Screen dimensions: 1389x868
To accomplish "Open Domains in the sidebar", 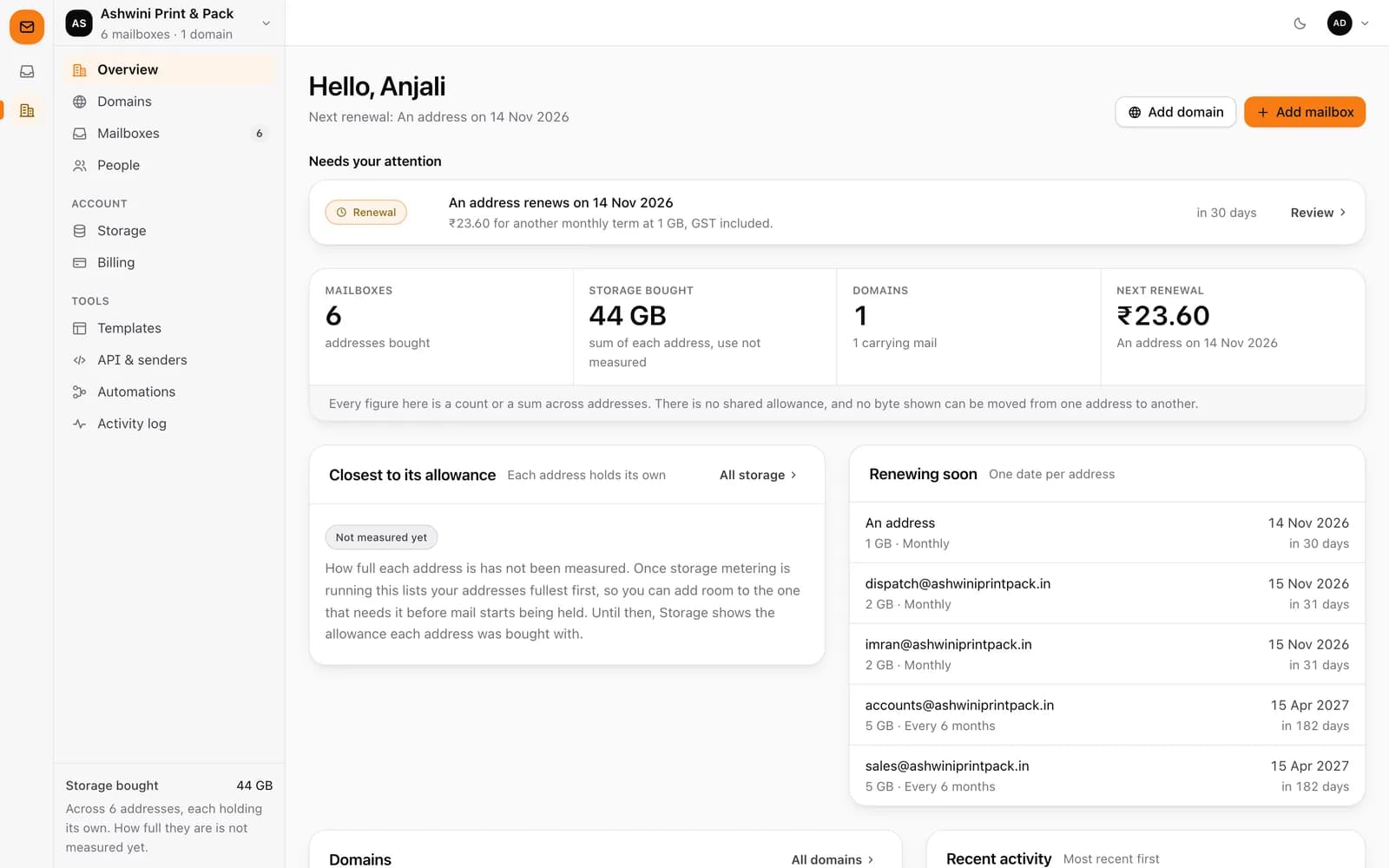I will coord(169,102).
